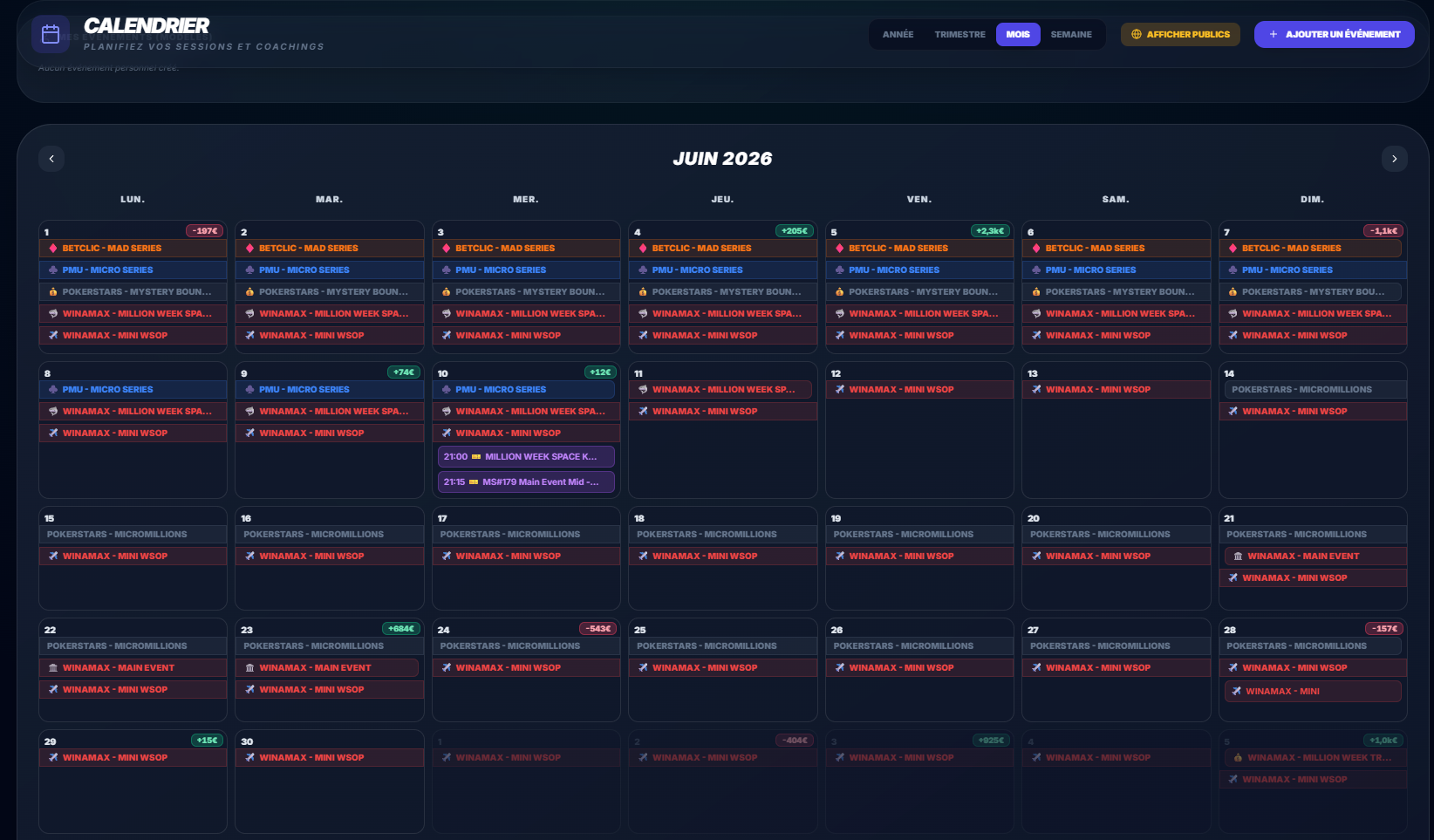Open Betclic Mad Series on June 7
Screen dimensions: 1434x840
[1310, 249]
